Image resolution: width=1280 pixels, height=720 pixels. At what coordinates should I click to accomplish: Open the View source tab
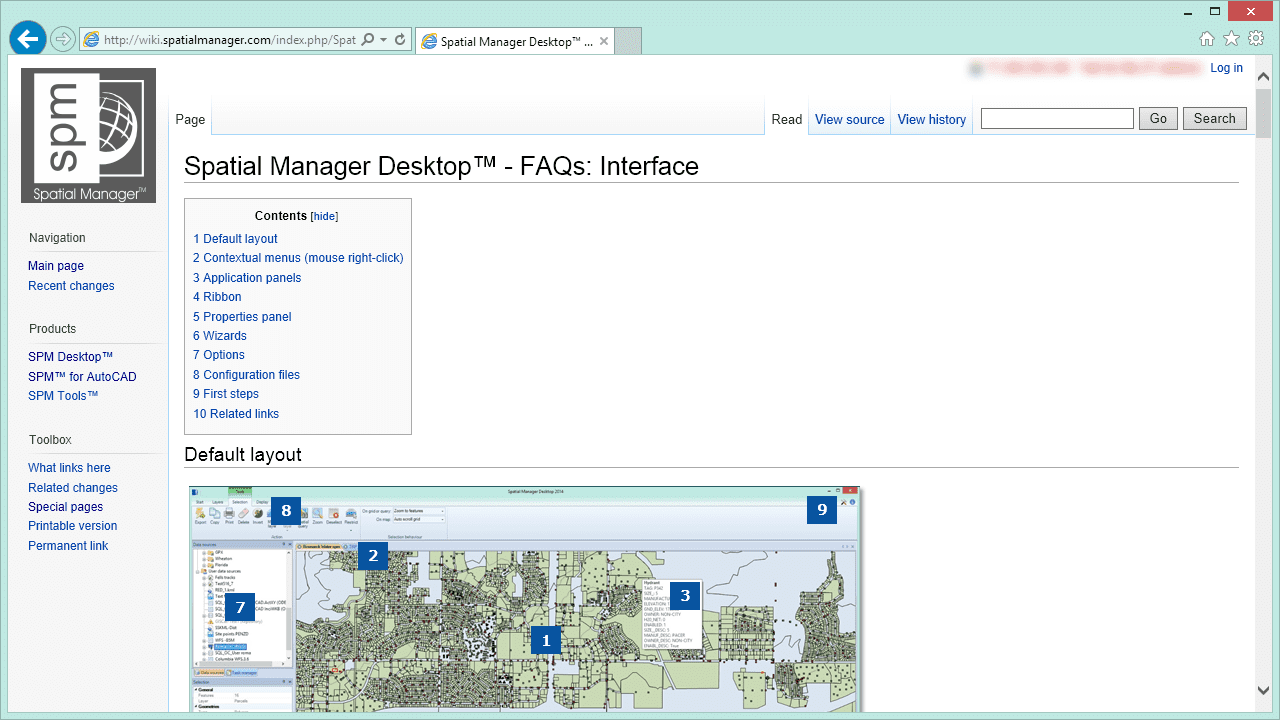[850, 119]
